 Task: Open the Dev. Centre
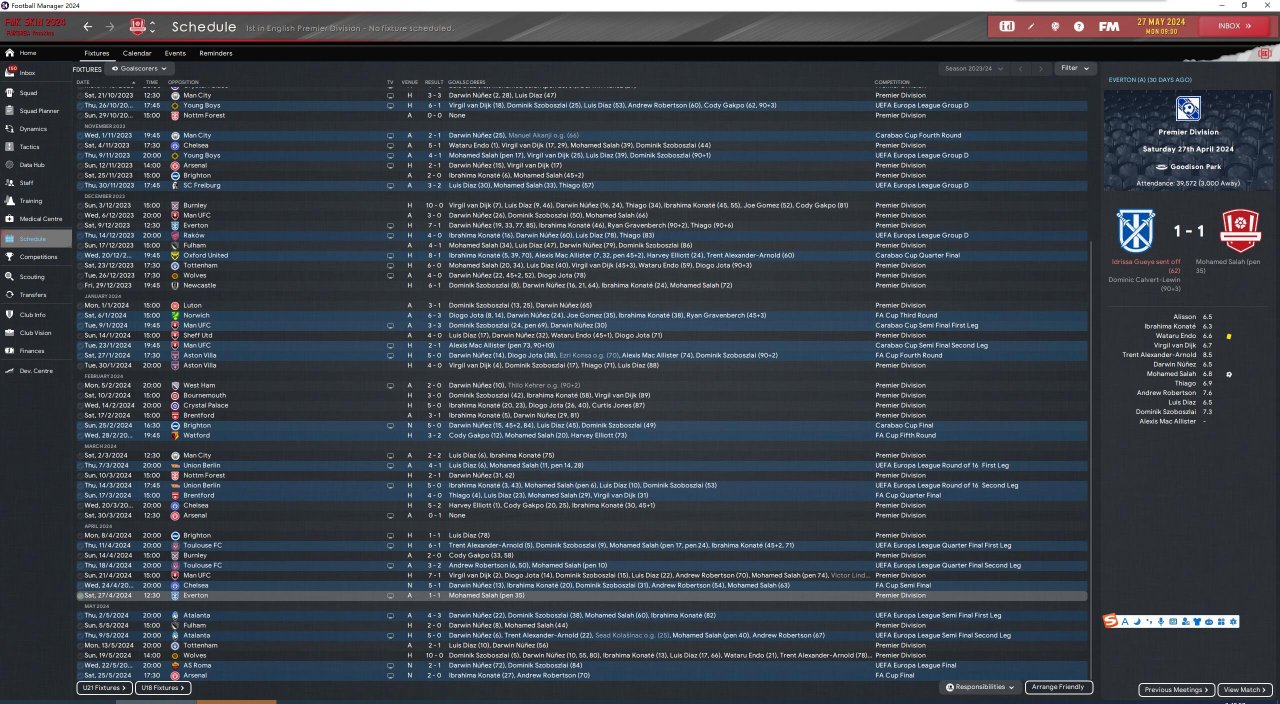[36, 371]
